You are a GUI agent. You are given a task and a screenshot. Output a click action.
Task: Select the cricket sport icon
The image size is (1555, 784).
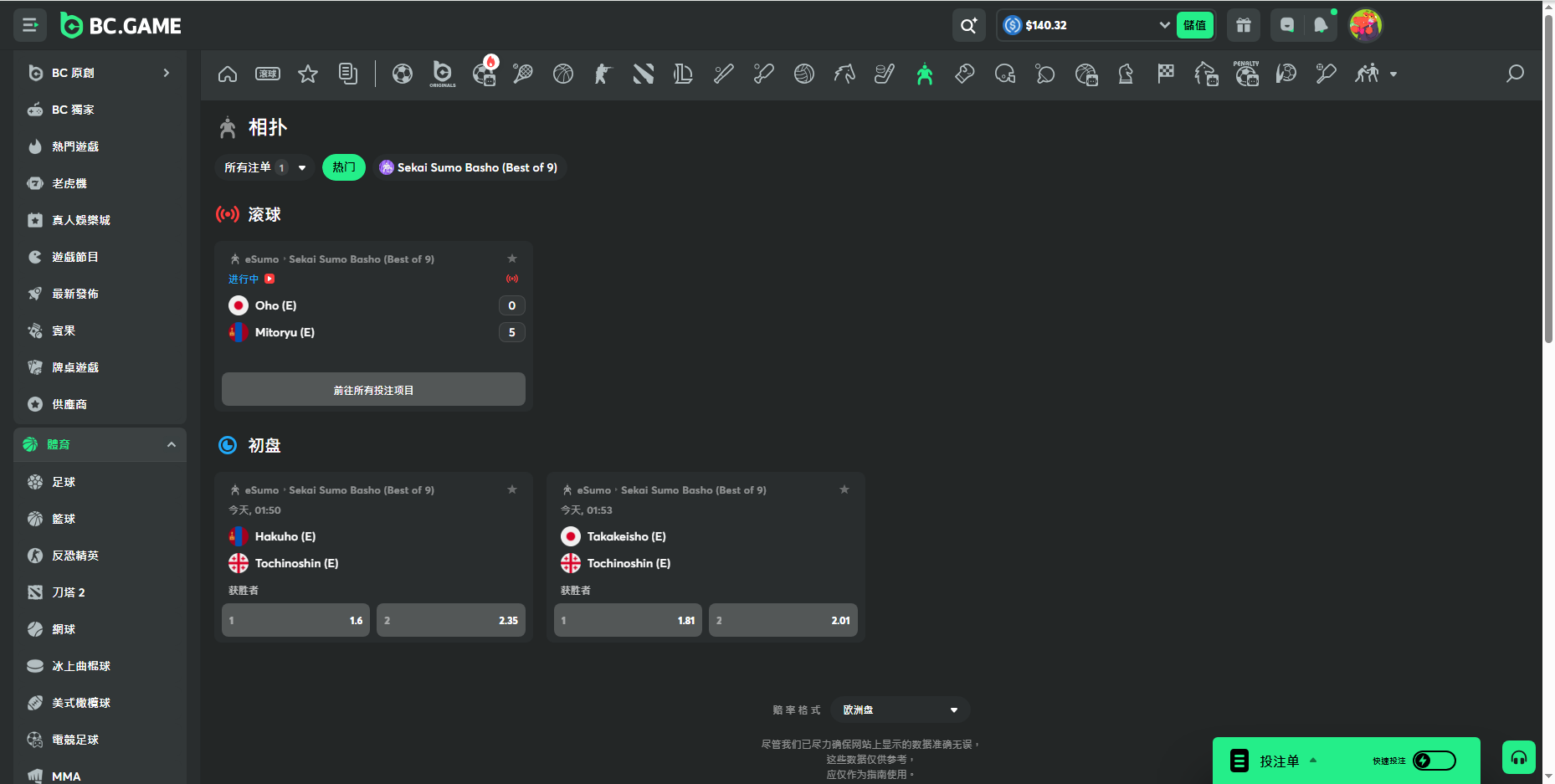tap(764, 74)
